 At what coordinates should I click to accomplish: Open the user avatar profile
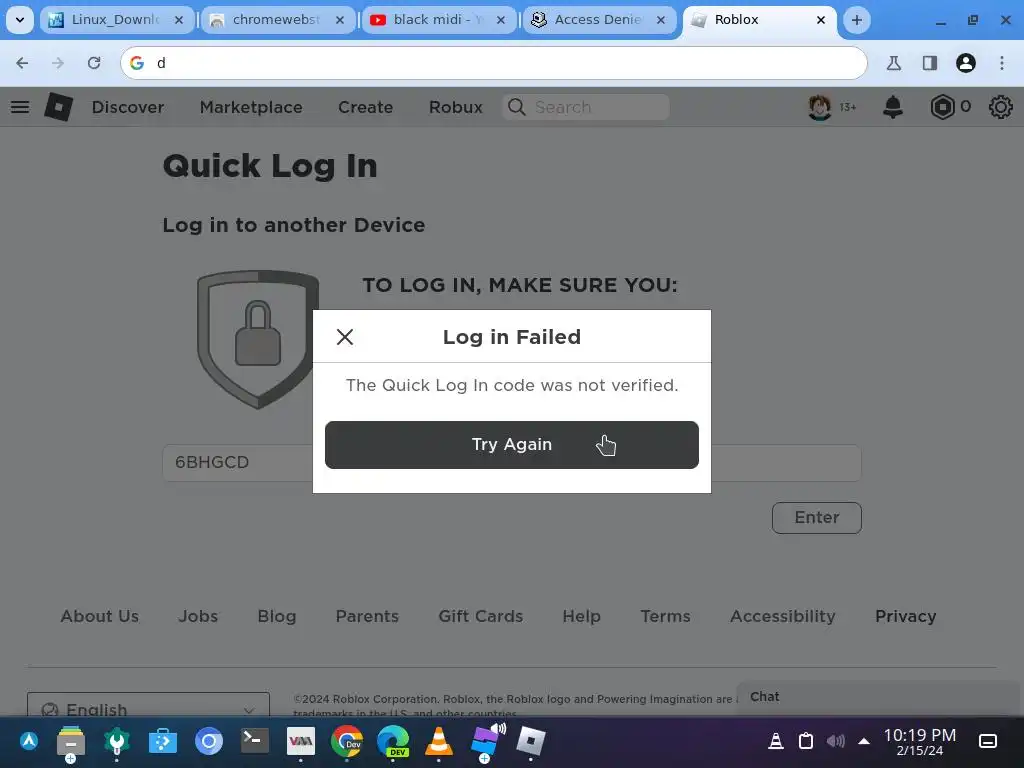(820, 107)
